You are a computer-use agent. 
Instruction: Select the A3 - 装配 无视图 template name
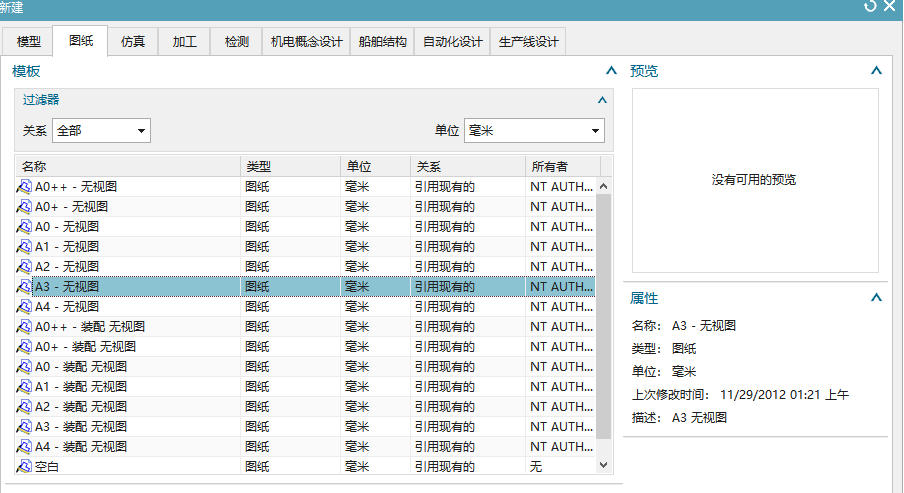(x=81, y=427)
